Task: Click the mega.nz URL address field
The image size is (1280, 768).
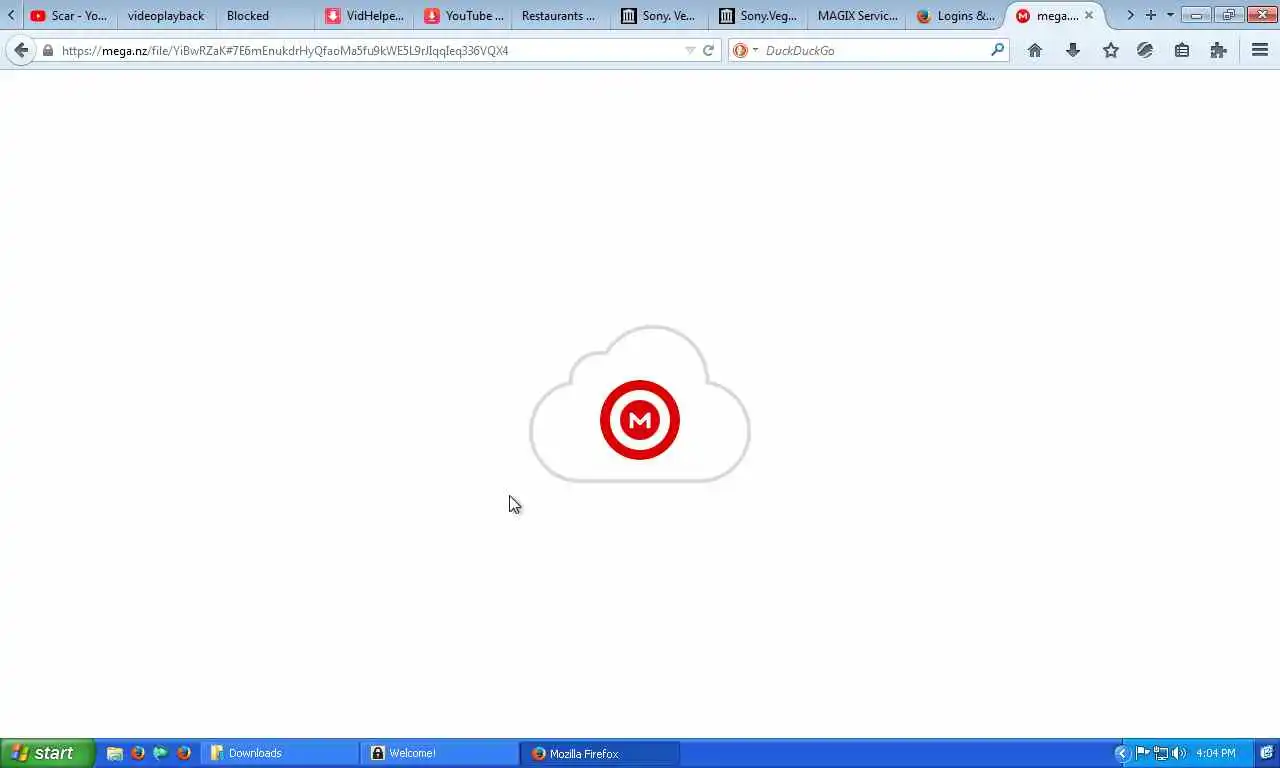Action: coord(370,50)
